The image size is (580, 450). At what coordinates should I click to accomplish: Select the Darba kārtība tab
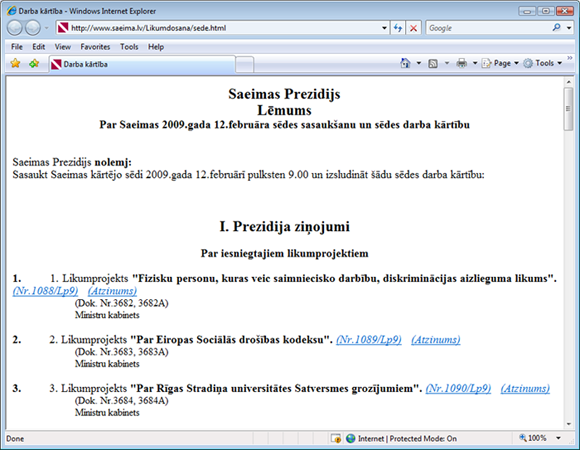click(142, 64)
